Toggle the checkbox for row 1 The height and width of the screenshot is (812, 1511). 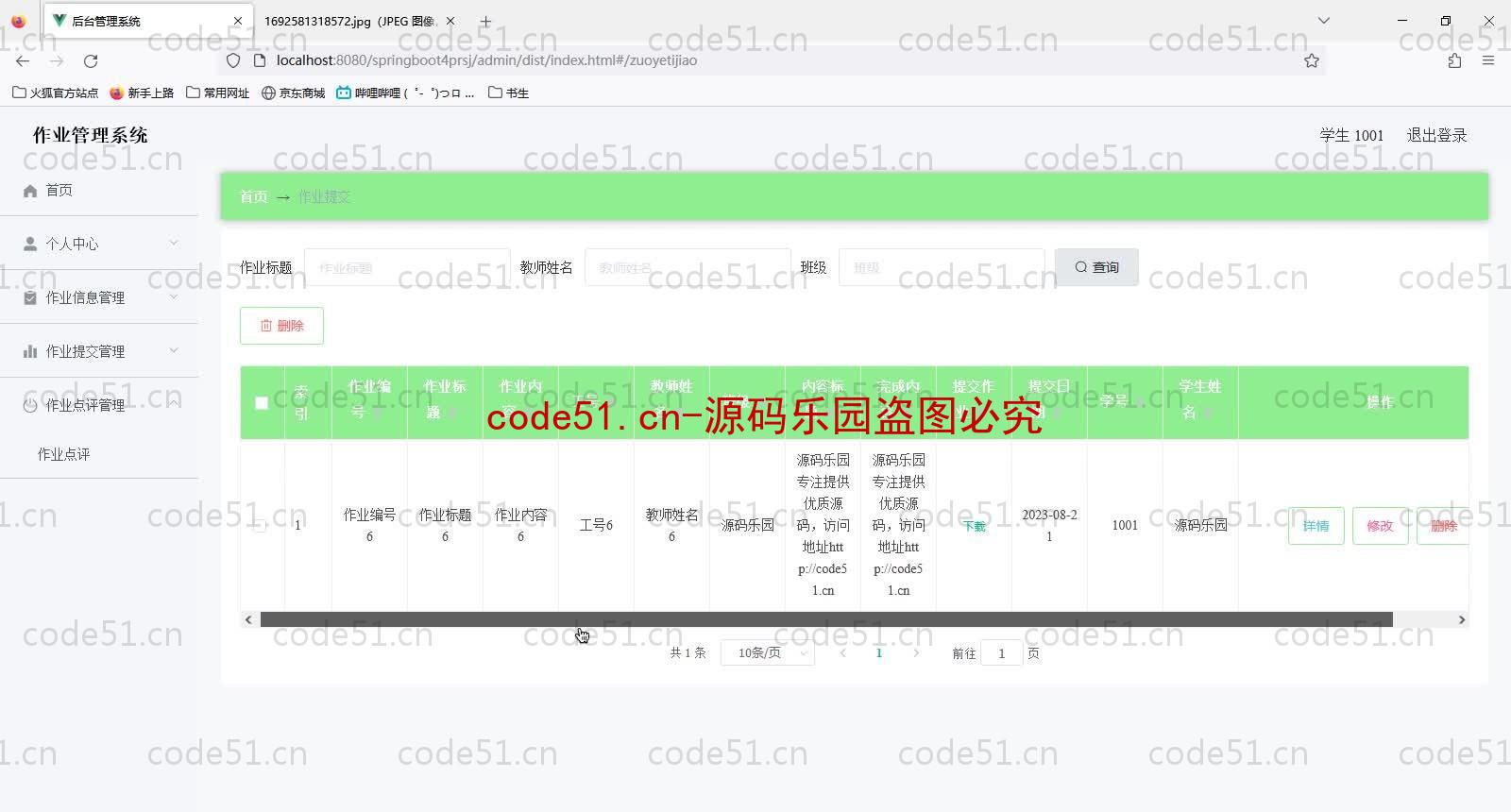[260, 525]
